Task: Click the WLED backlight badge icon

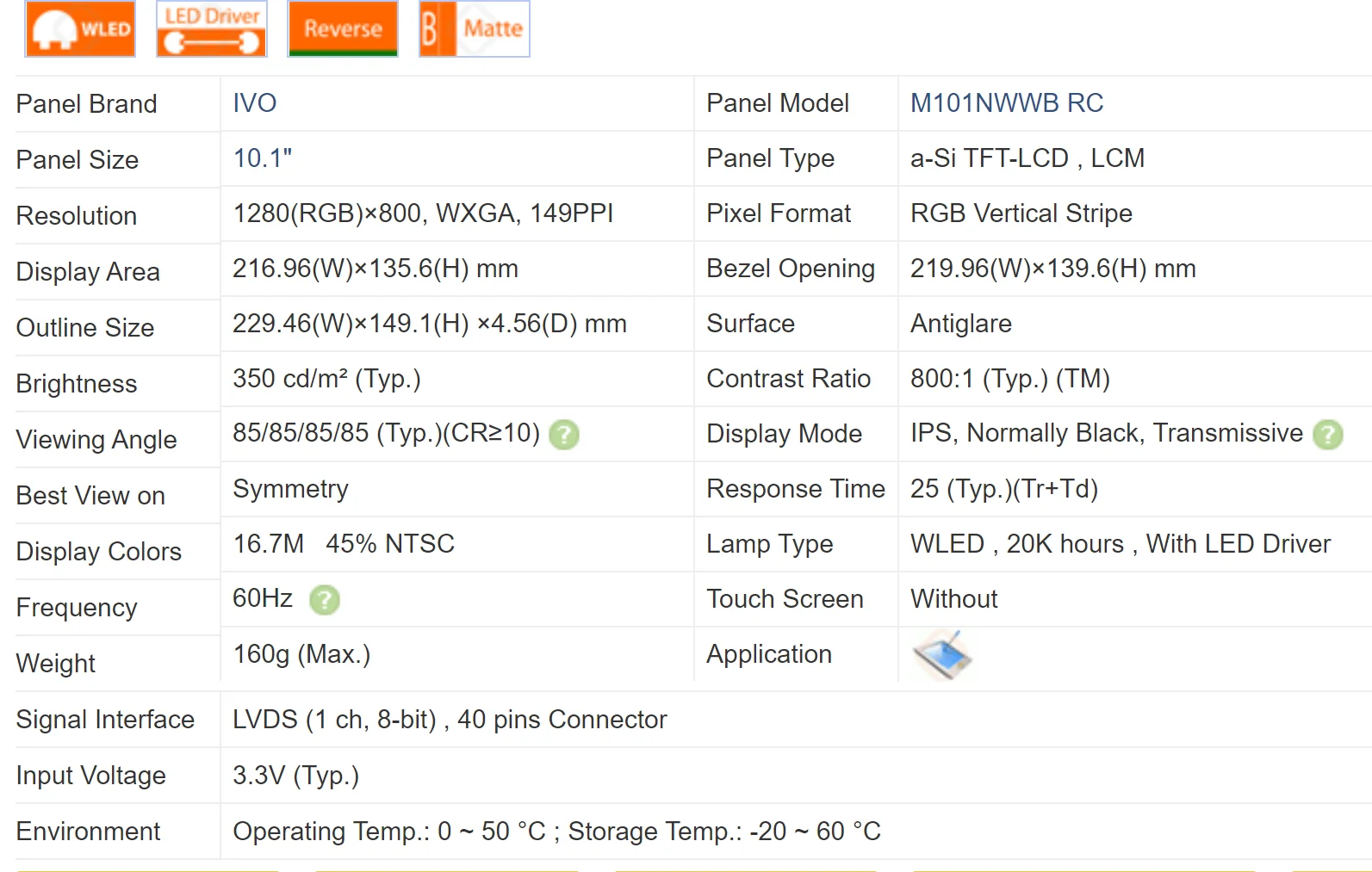Action: [80, 28]
